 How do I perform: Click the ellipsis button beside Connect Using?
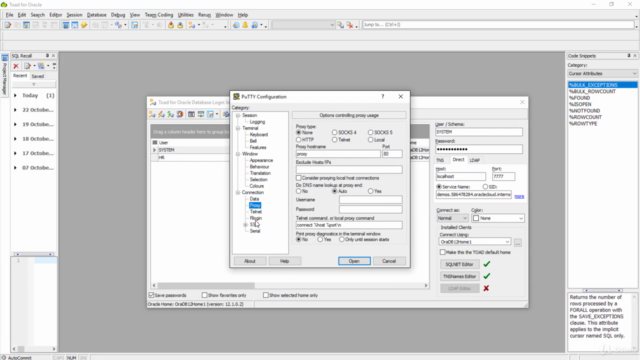pos(518,242)
